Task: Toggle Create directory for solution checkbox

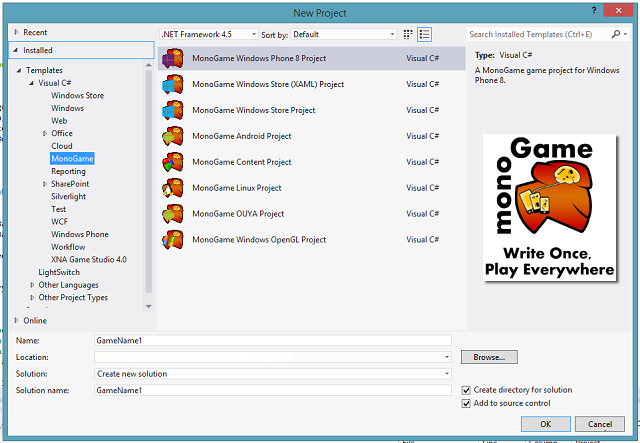Action: click(466, 390)
